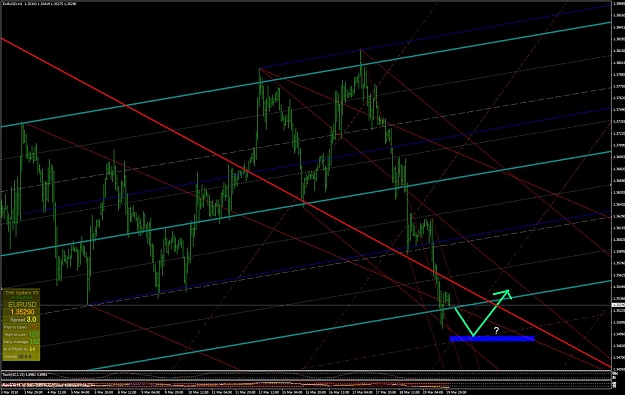Click the Spread 3.0 row
The height and width of the screenshot is (395, 625).
(22, 320)
